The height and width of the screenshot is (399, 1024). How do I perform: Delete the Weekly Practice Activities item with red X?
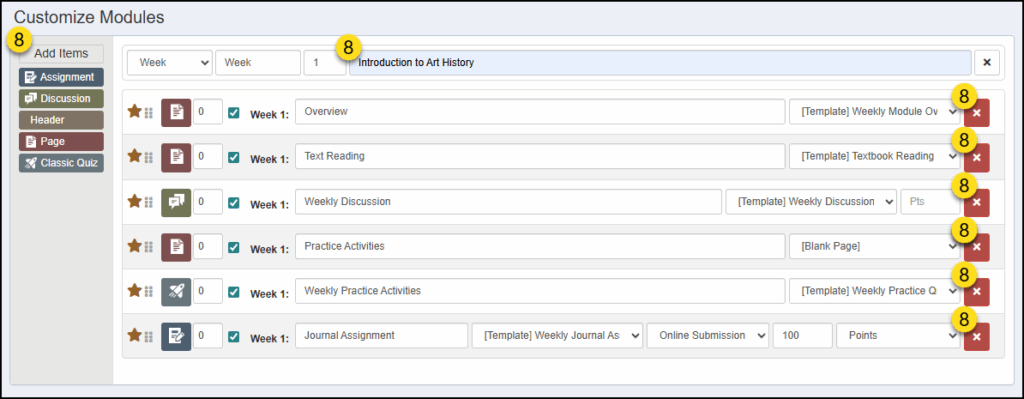pos(976,292)
